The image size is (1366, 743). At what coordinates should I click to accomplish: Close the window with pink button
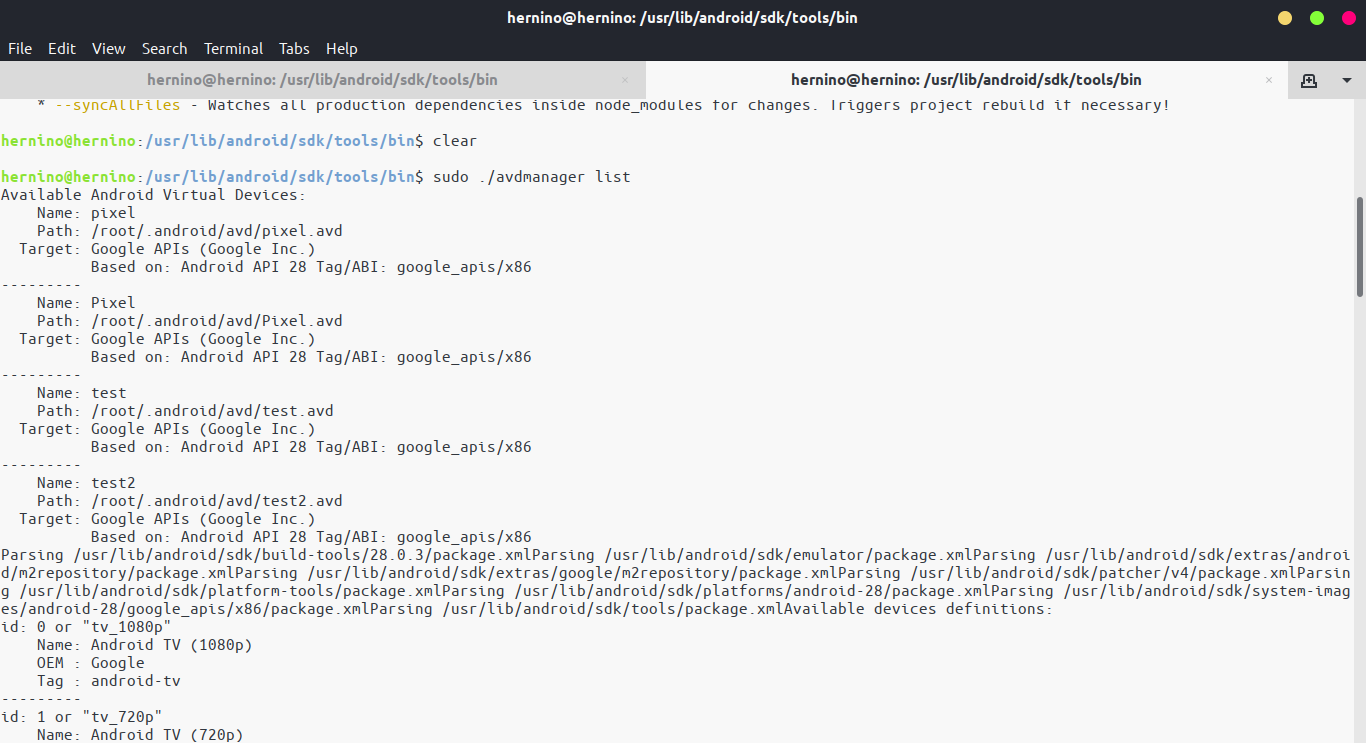(1348, 18)
